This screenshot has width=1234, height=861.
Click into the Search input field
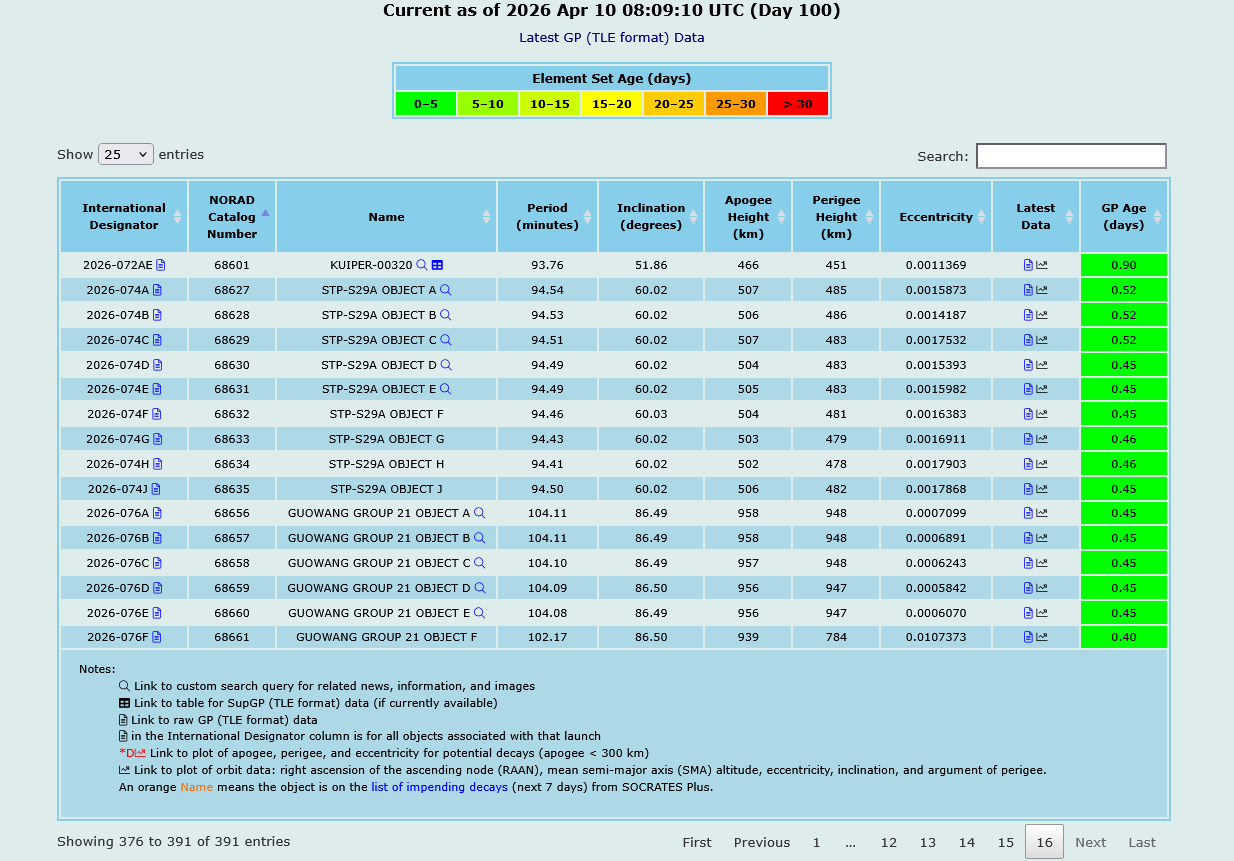pyautogui.click(x=1071, y=156)
